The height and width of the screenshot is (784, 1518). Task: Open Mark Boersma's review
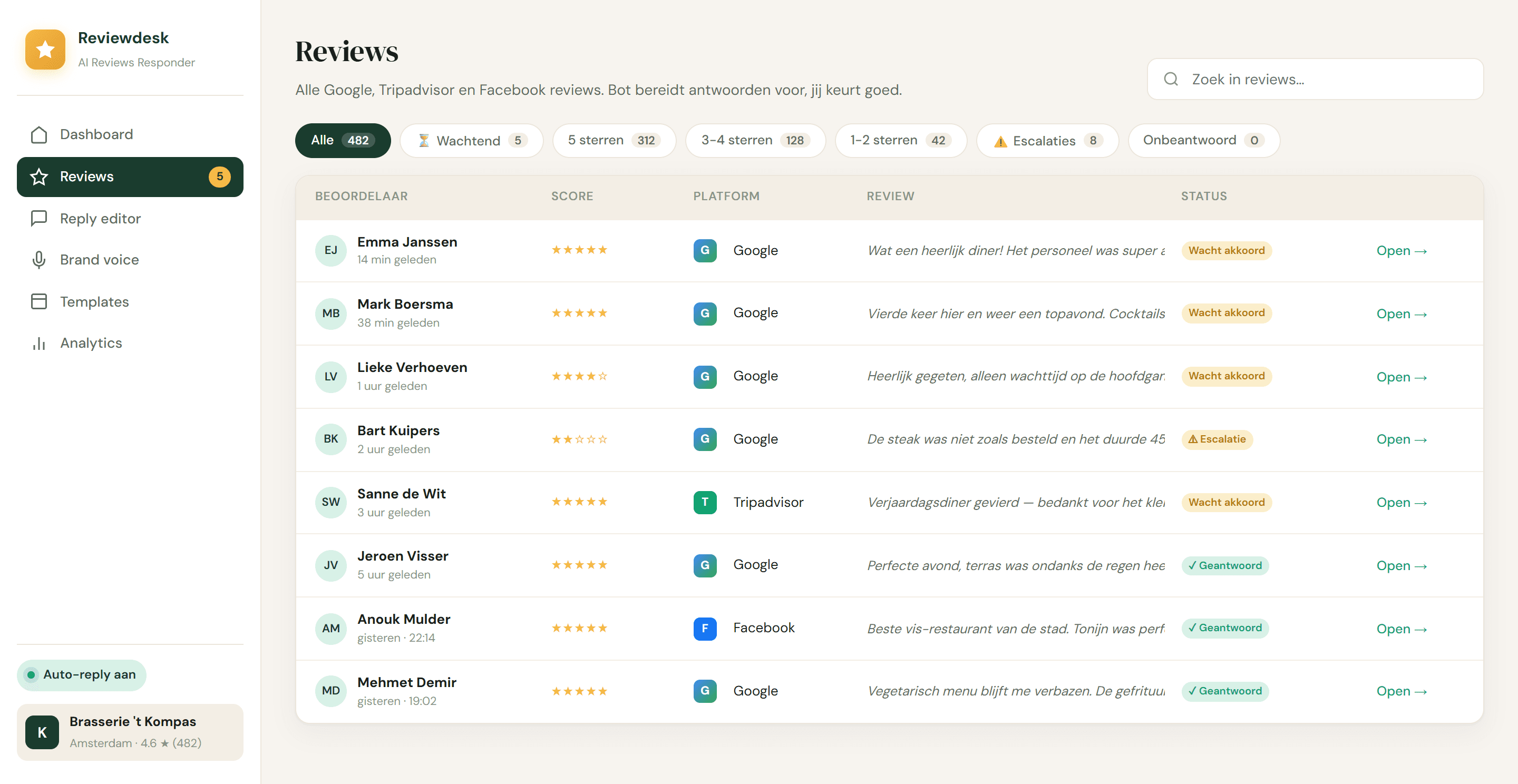click(1402, 313)
